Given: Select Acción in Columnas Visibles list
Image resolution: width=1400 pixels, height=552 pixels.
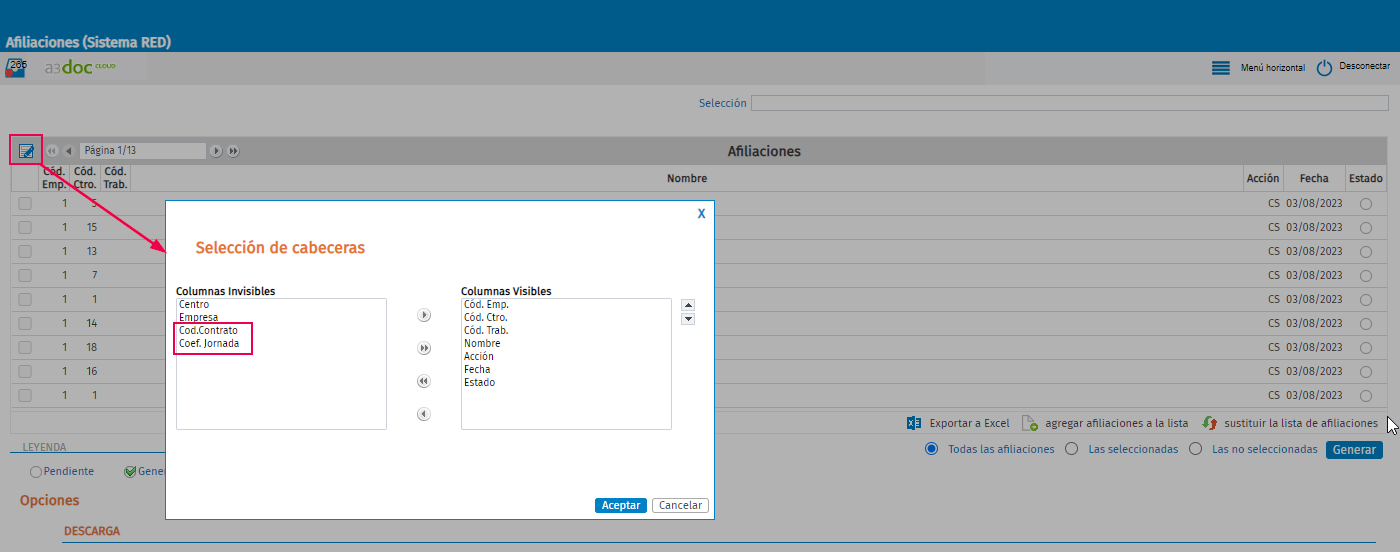Looking at the screenshot, I should (x=478, y=356).
